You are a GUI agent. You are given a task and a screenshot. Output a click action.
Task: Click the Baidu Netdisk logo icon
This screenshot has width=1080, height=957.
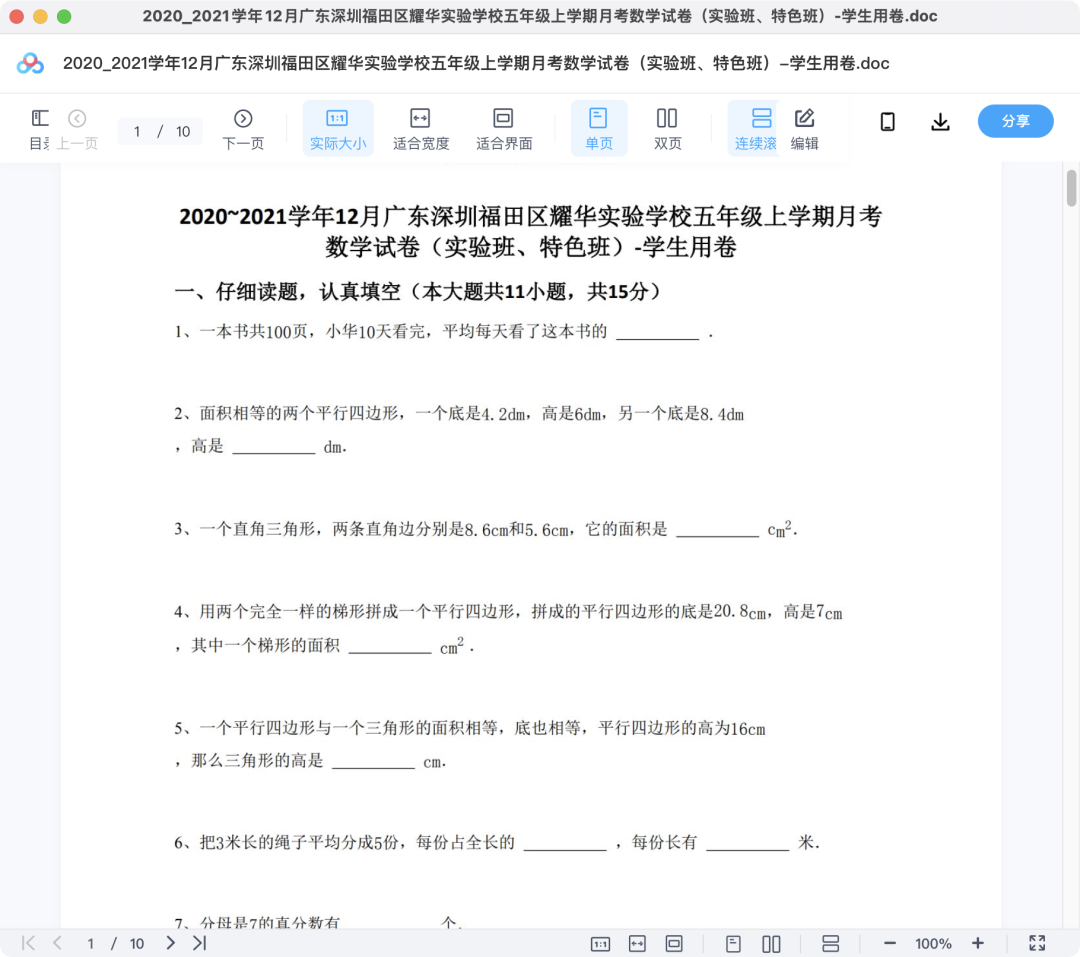point(30,63)
